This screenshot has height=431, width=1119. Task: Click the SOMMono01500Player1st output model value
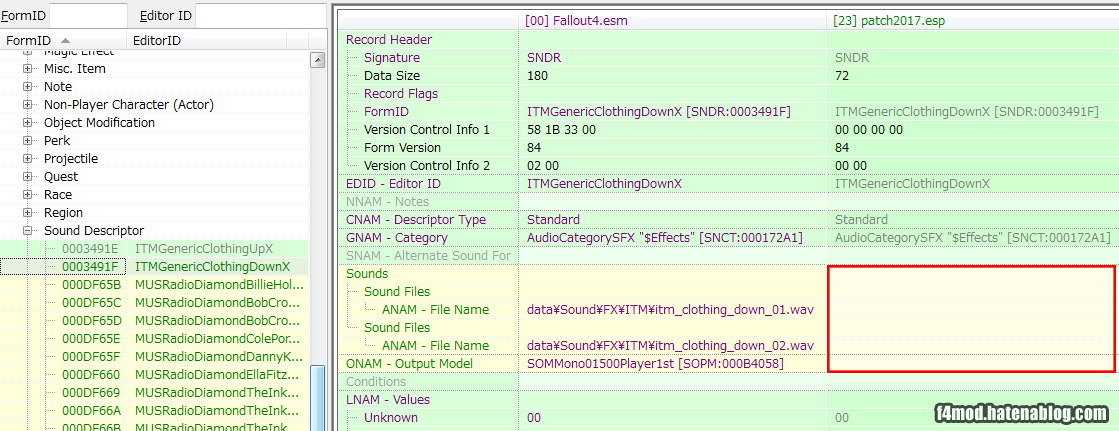[x=655, y=364]
